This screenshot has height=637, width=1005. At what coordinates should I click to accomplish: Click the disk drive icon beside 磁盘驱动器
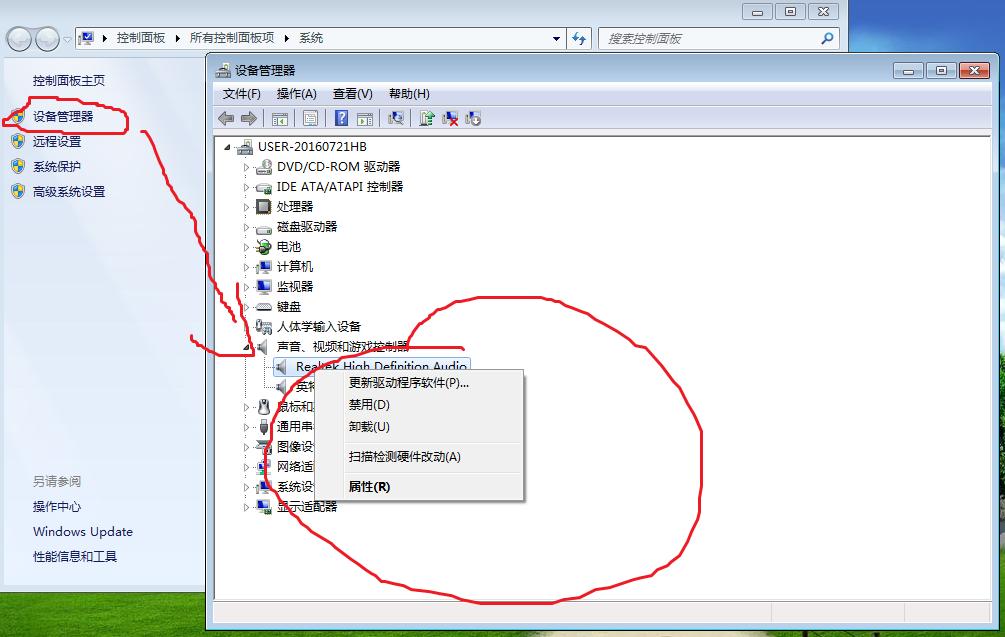coord(263,228)
